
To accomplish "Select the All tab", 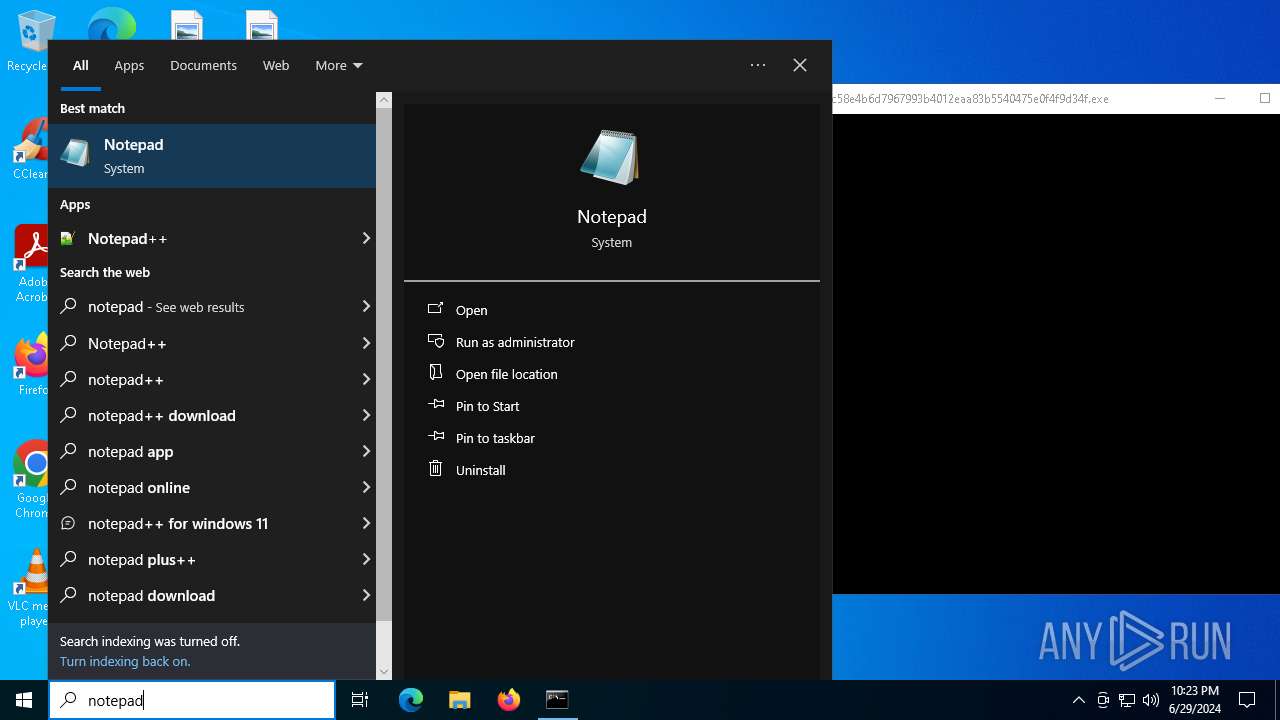I will pyautogui.click(x=80, y=65).
